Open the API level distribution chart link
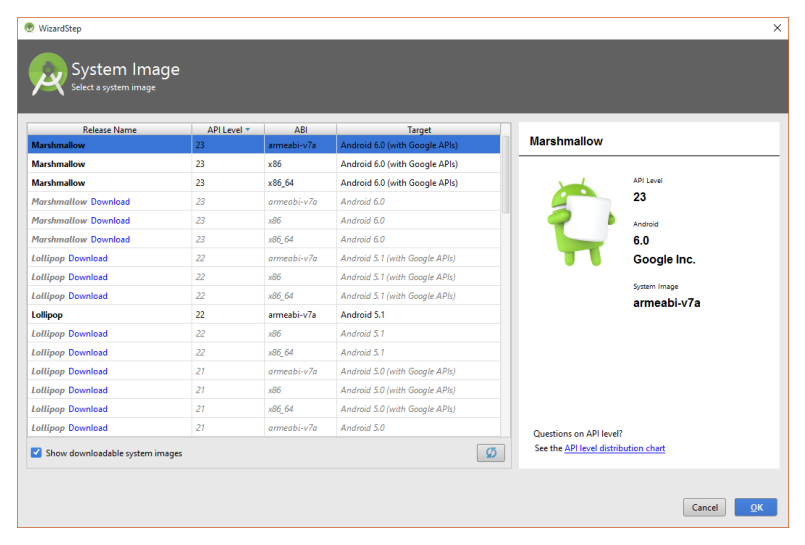Viewport: 805px width, 545px height. click(x=615, y=448)
